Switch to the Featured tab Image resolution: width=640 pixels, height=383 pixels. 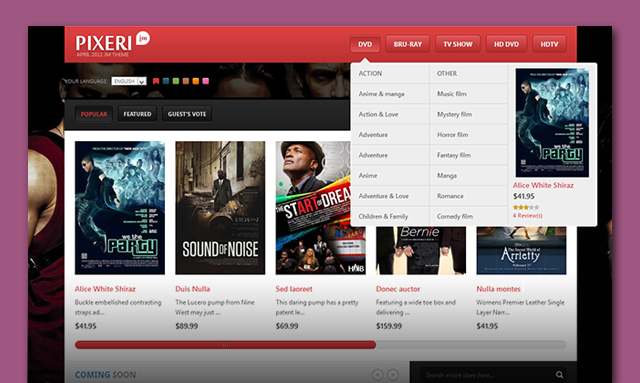point(137,114)
